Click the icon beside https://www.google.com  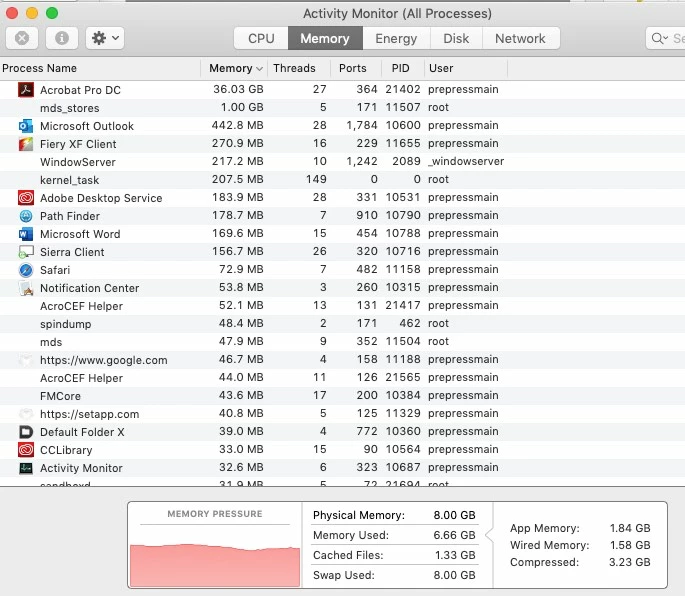click(26, 360)
